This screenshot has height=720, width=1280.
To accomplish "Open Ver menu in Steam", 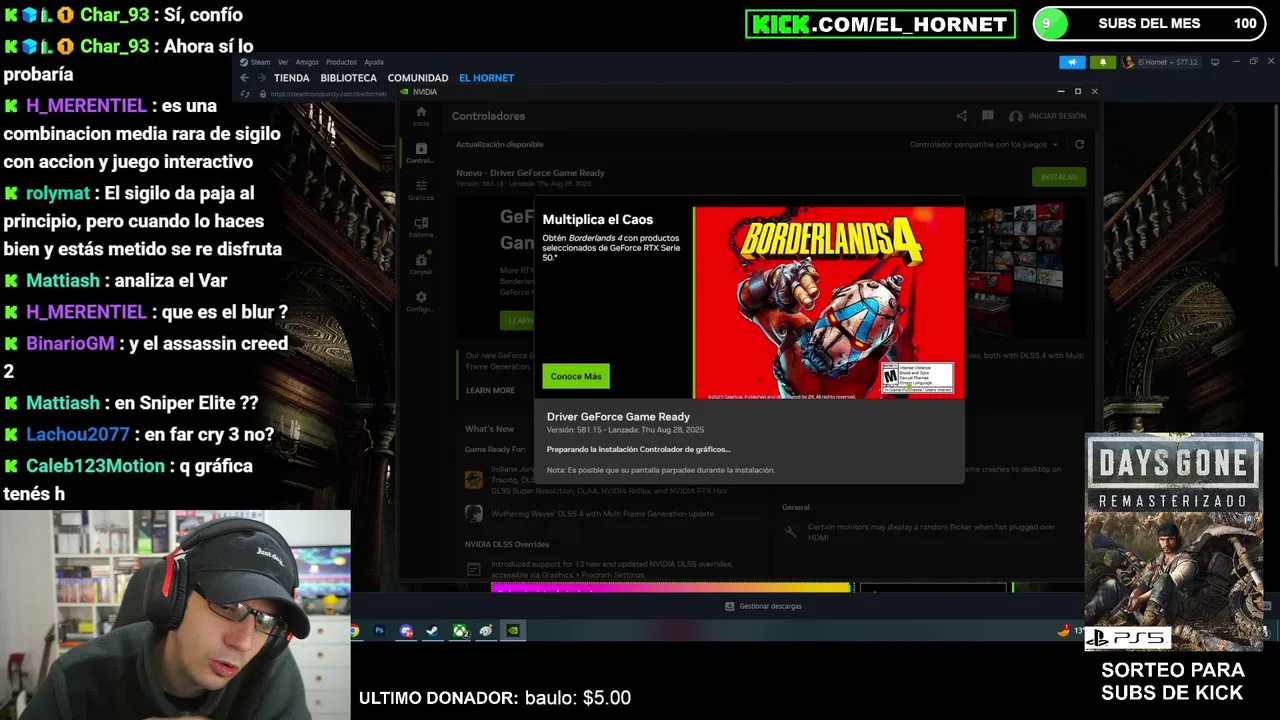I will point(283,62).
